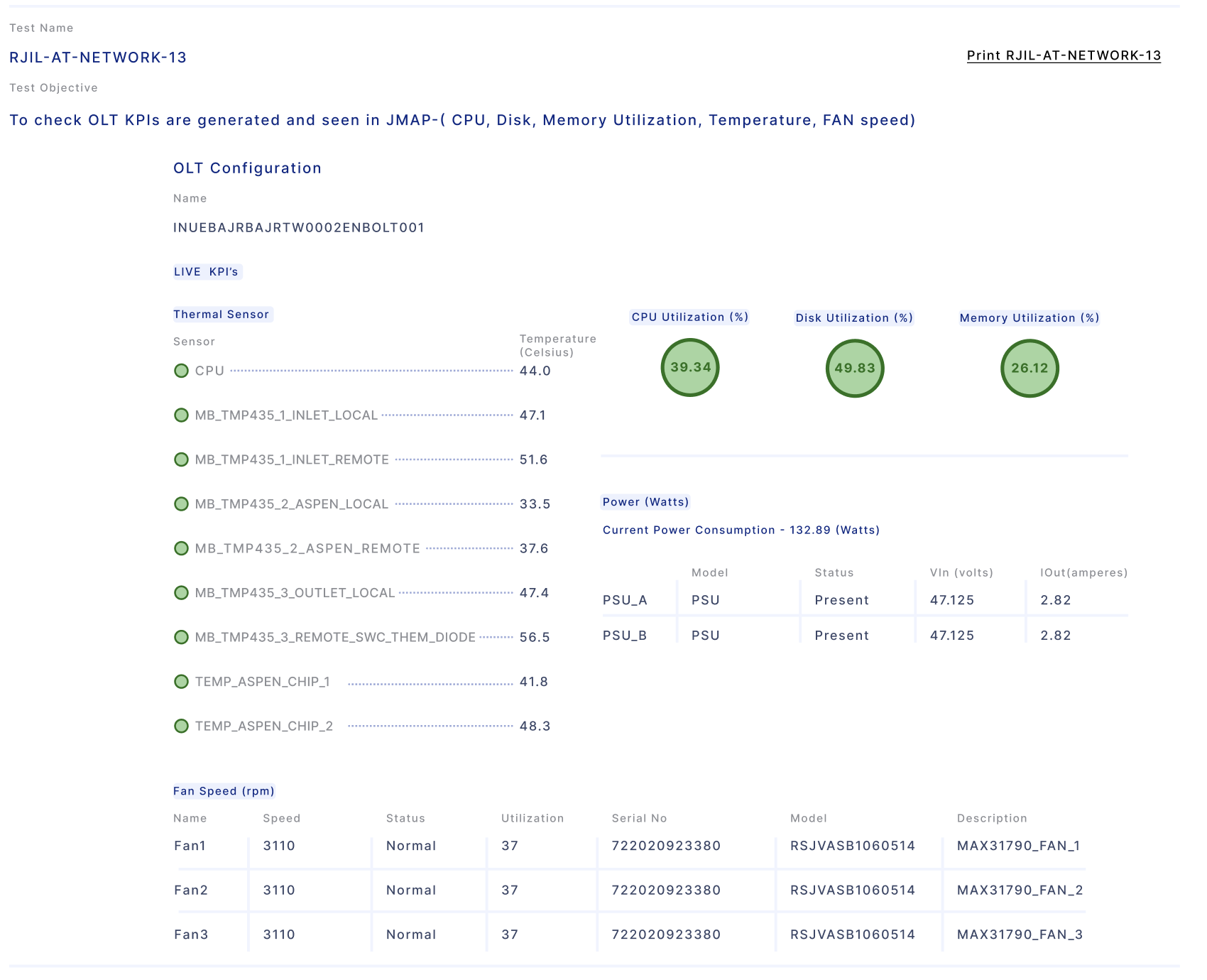Select the green status indicator beside CPU sensor
Viewport: 1207px width, 980px height.
coord(182,370)
